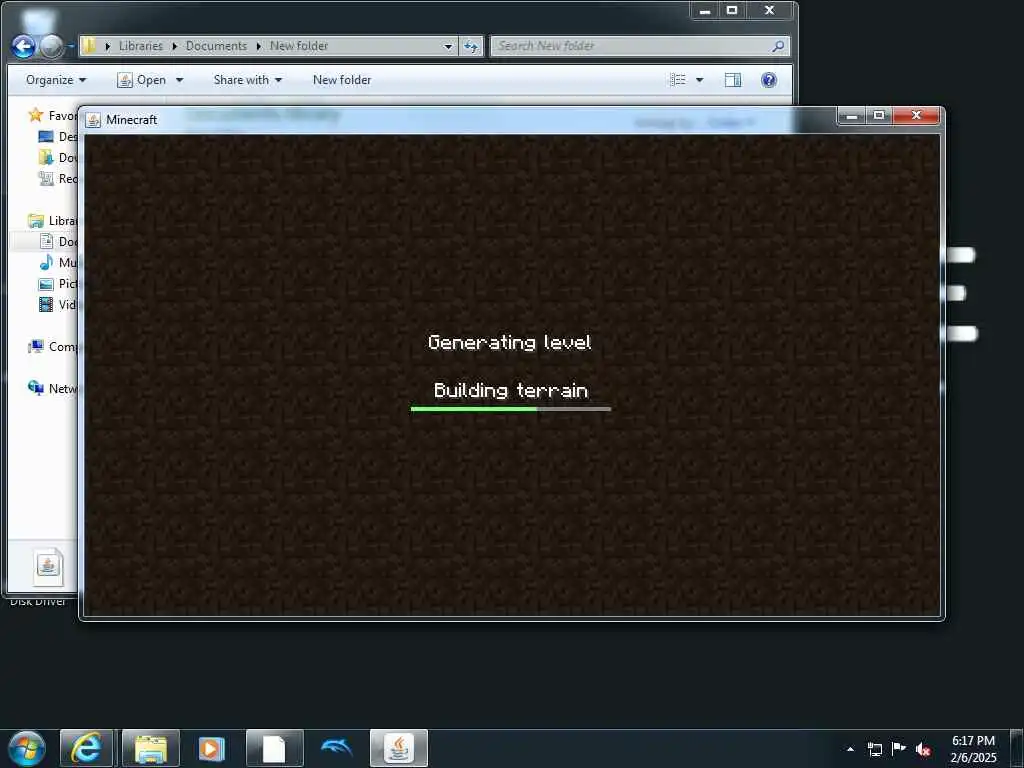Open Windows Media Player from taskbar

(x=212, y=748)
